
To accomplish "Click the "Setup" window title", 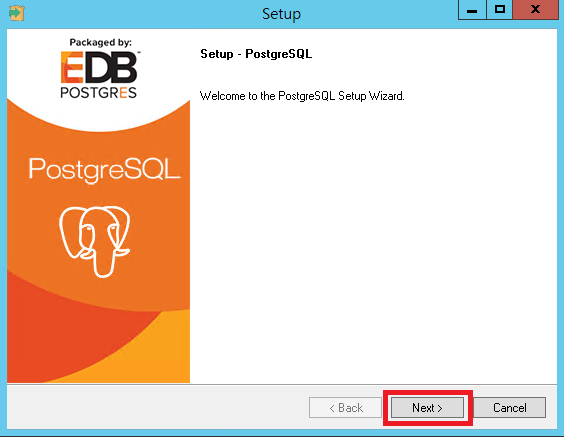I will click(281, 14).
